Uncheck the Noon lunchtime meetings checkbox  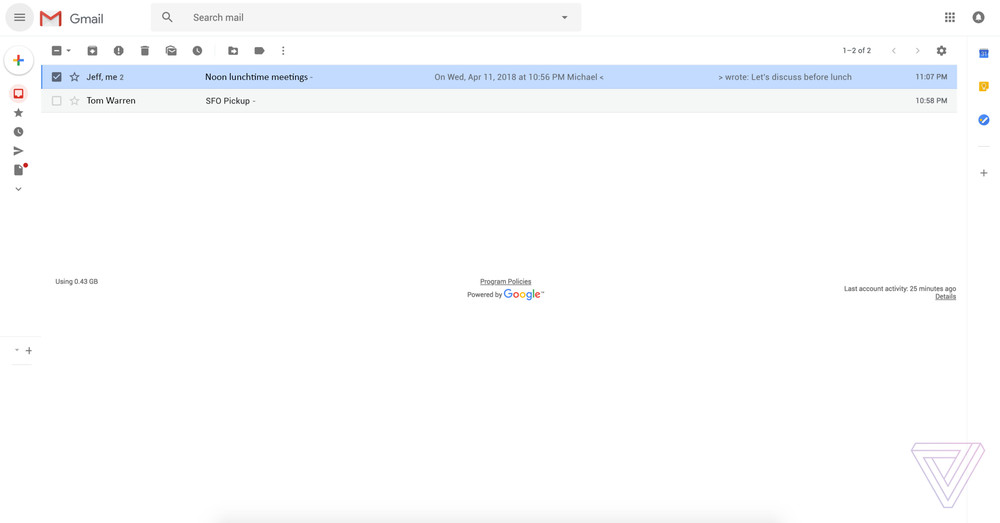57,77
